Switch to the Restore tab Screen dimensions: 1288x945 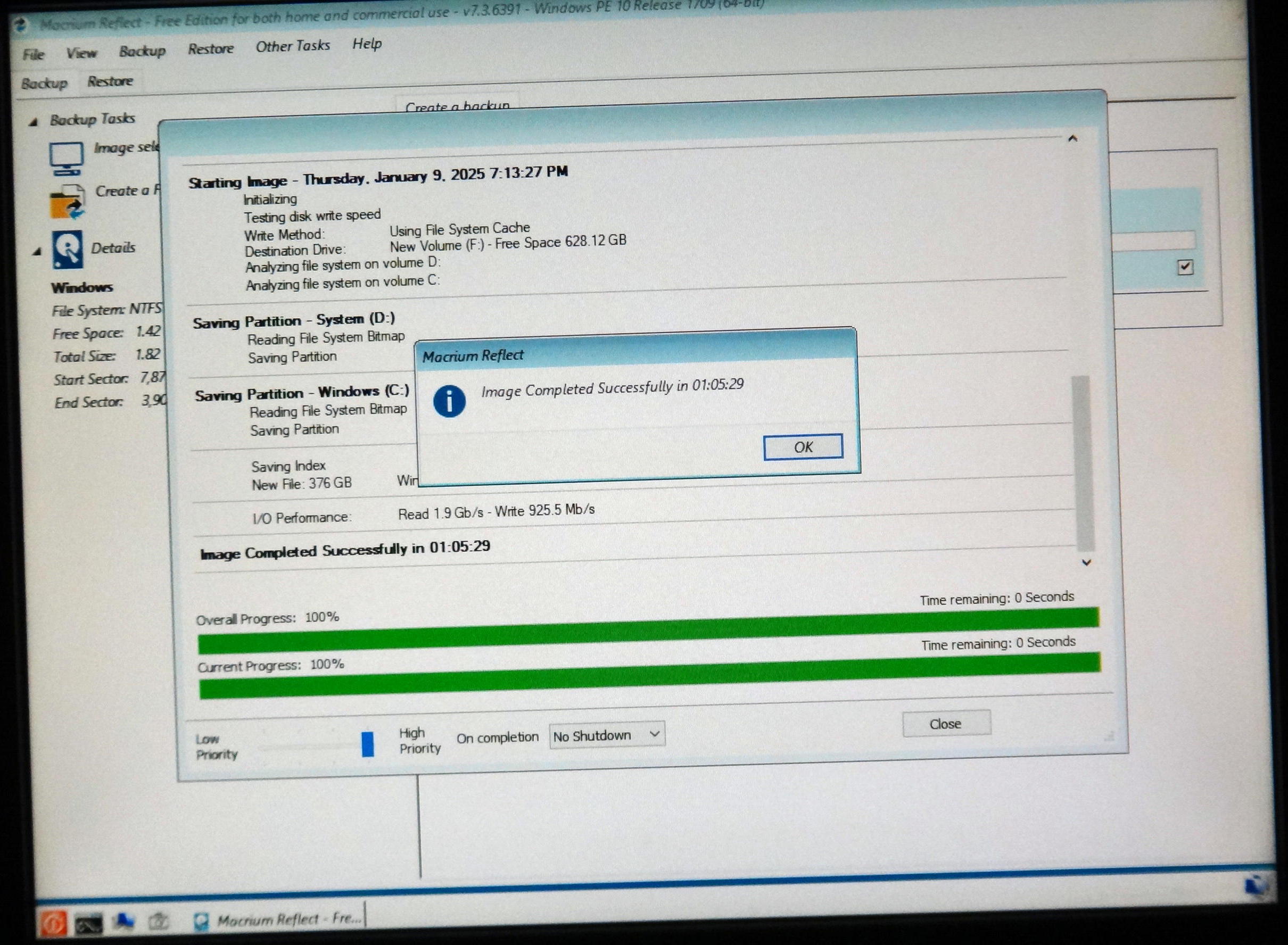110,81
